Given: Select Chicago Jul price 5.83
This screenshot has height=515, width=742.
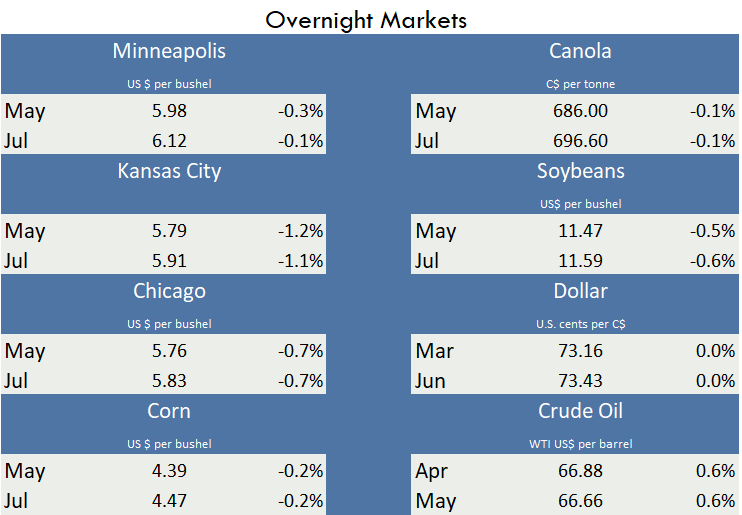Looking at the screenshot, I should point(169,381).
